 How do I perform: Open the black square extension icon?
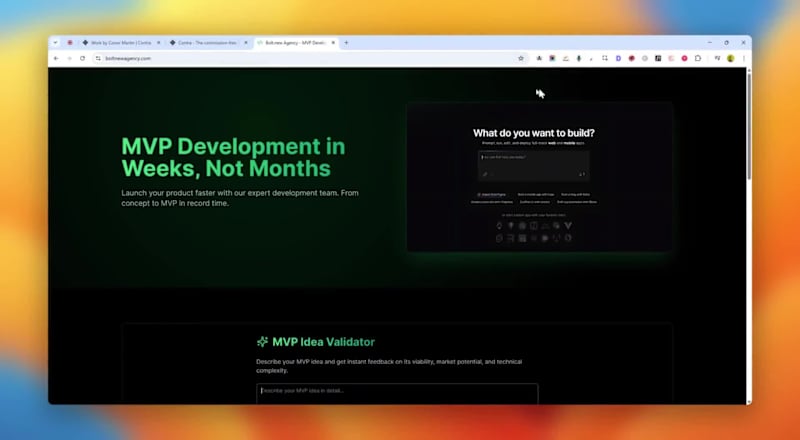658,58
